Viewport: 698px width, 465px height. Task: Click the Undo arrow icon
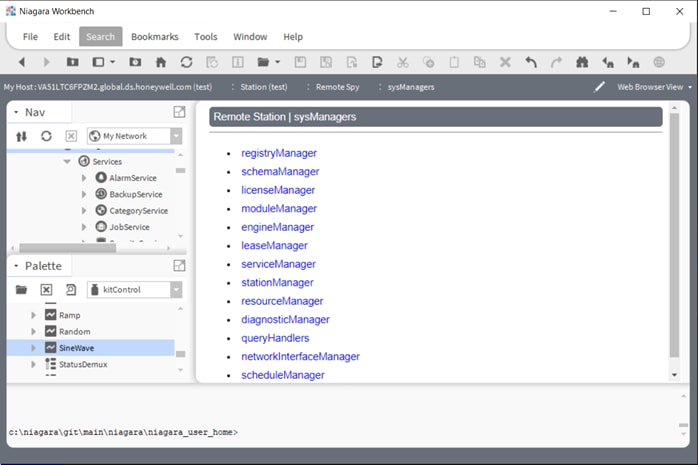tap(531, 62)
